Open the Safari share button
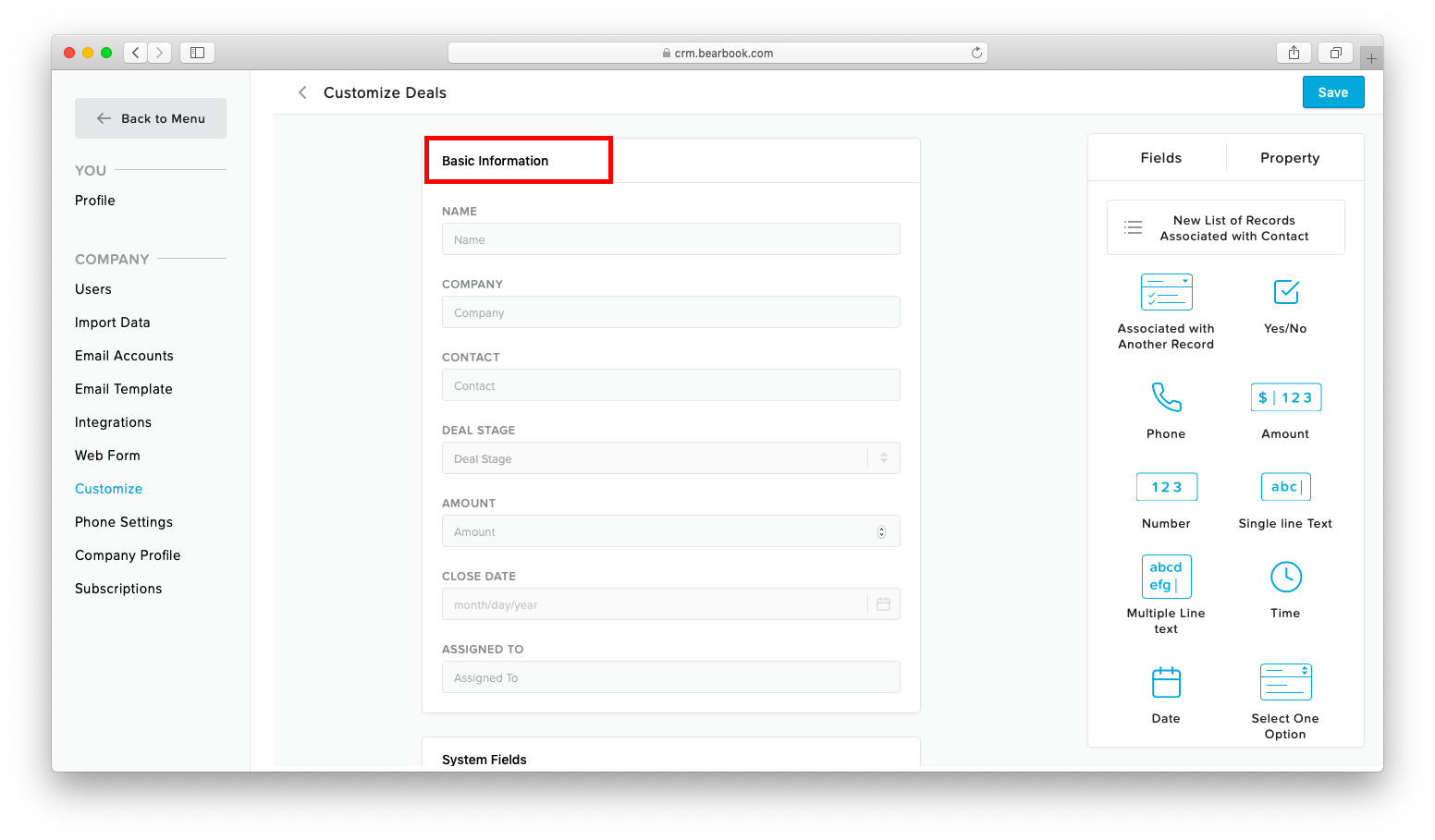This screenshot has height=840, width=1435. click(x=1294, y=53)
